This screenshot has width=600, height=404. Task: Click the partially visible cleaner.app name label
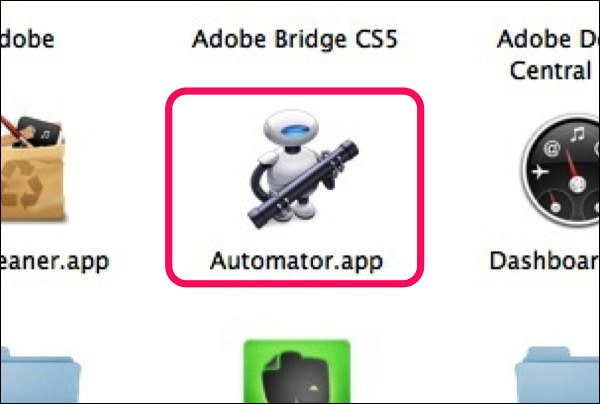pyautogui.click(x=54, y=262)
